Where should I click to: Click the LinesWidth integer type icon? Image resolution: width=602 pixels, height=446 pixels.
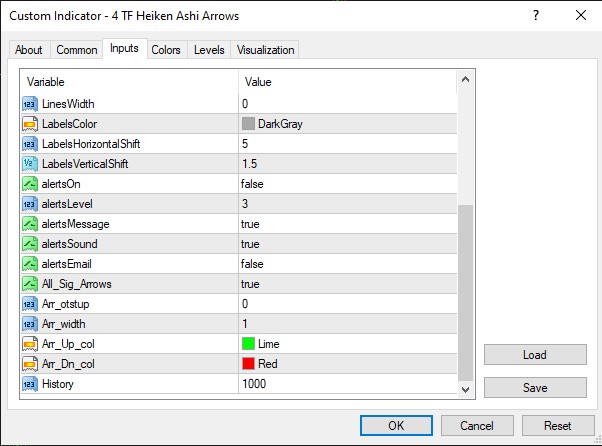coord(30,104)
